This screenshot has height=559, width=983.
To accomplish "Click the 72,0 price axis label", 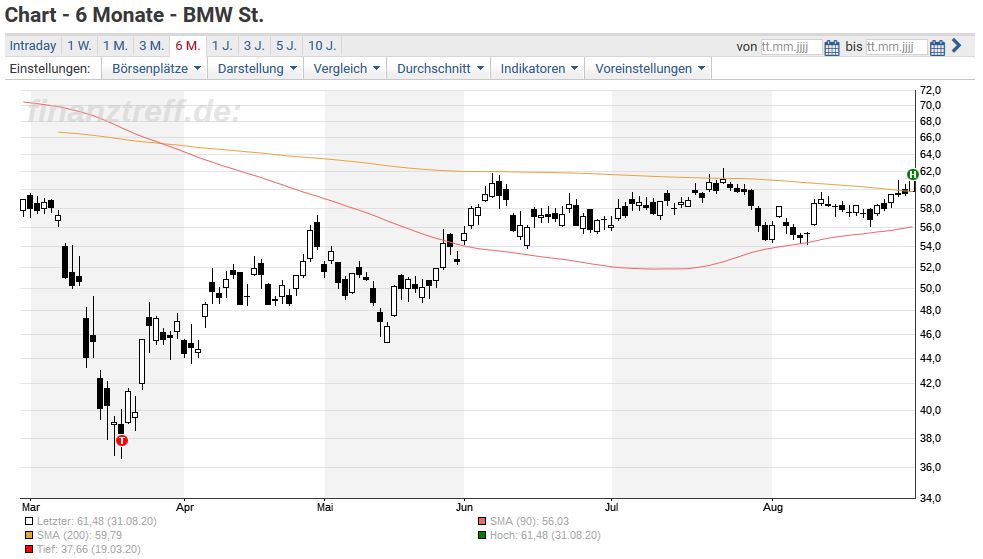I will tap(930, 91).
